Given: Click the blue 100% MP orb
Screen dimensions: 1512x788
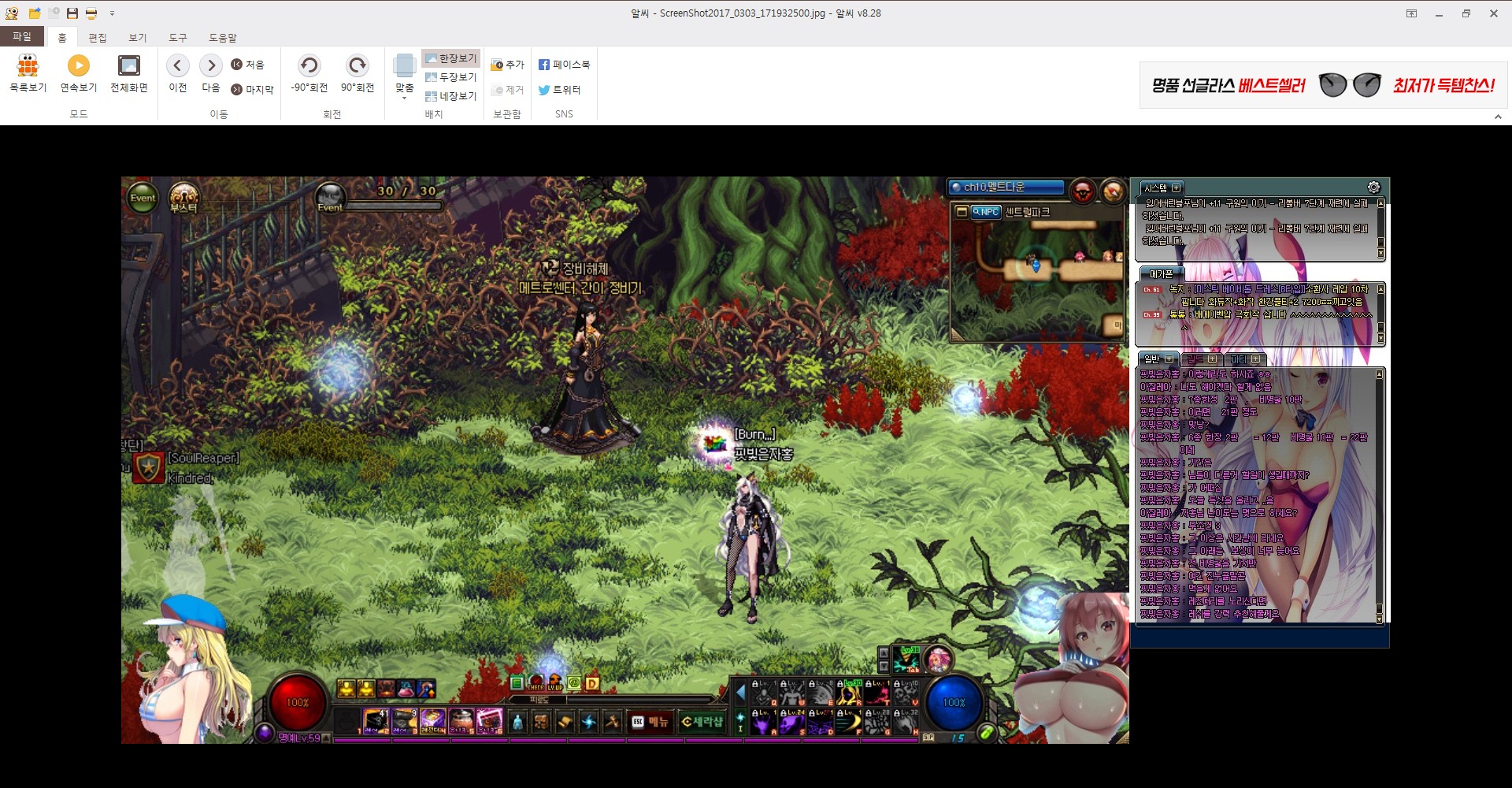Looking at the screenshot, I should tap(954, 702).
